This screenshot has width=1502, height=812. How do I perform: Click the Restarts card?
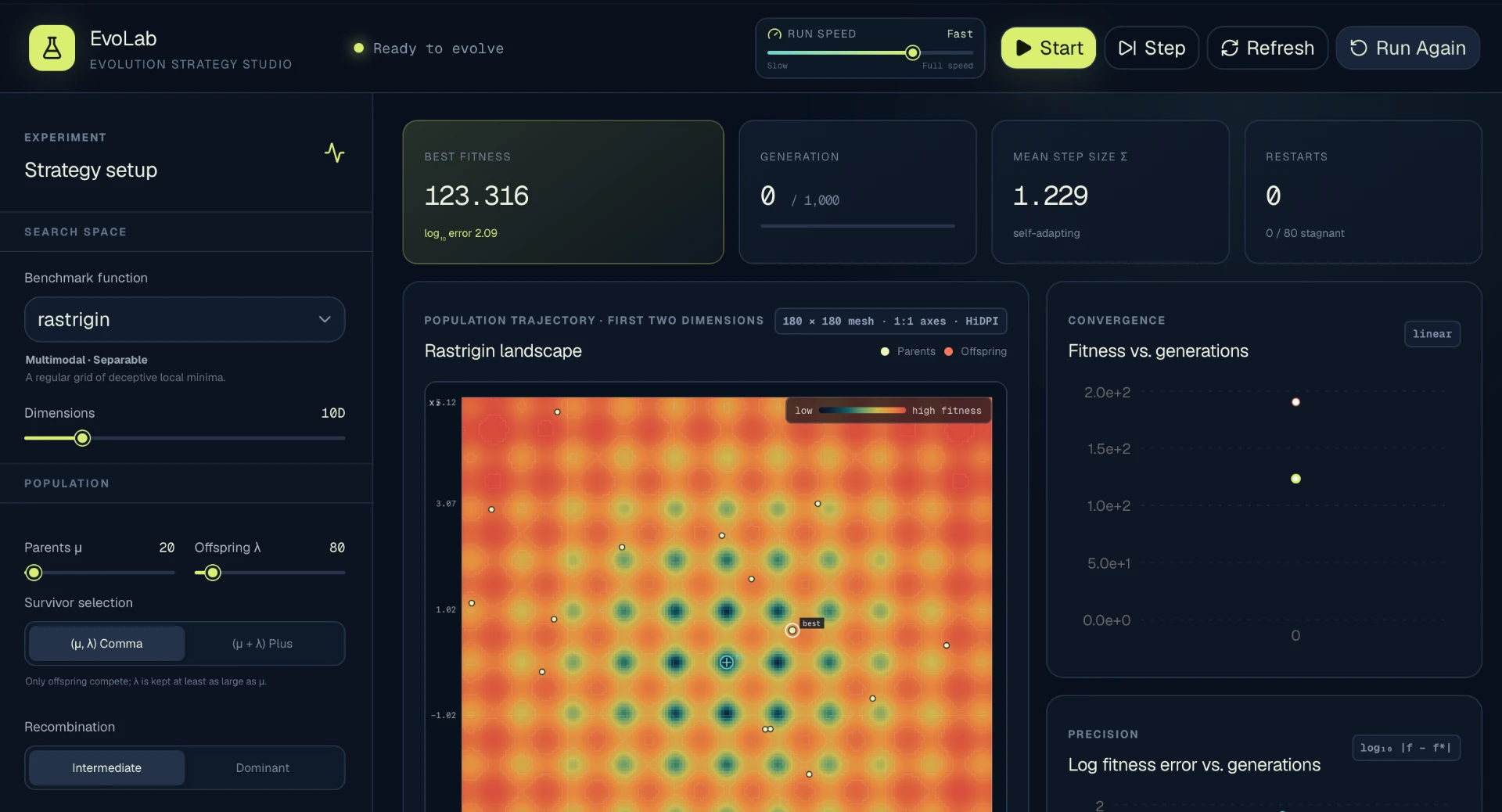[x=1363, y=192]
